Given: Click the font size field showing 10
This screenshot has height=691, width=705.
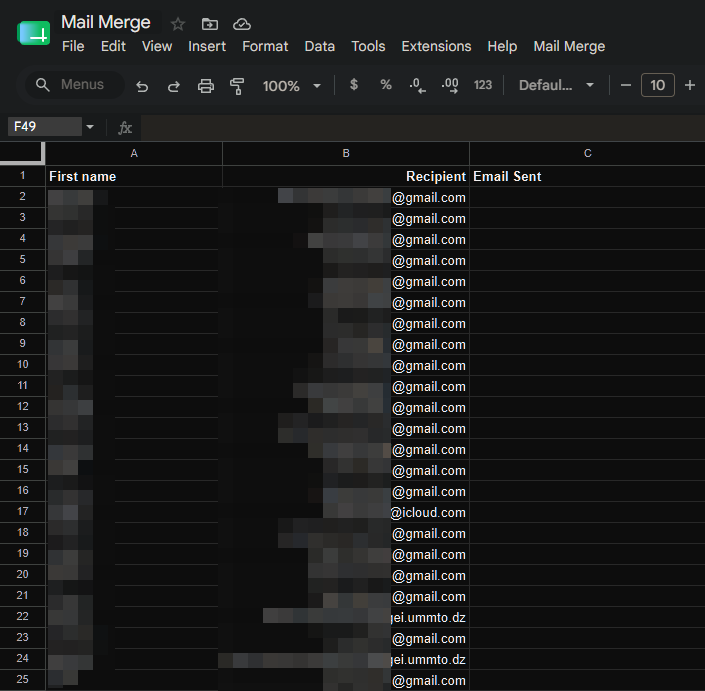Looking at the screenshot, I should pyautogui.click(x=657, y=85).
